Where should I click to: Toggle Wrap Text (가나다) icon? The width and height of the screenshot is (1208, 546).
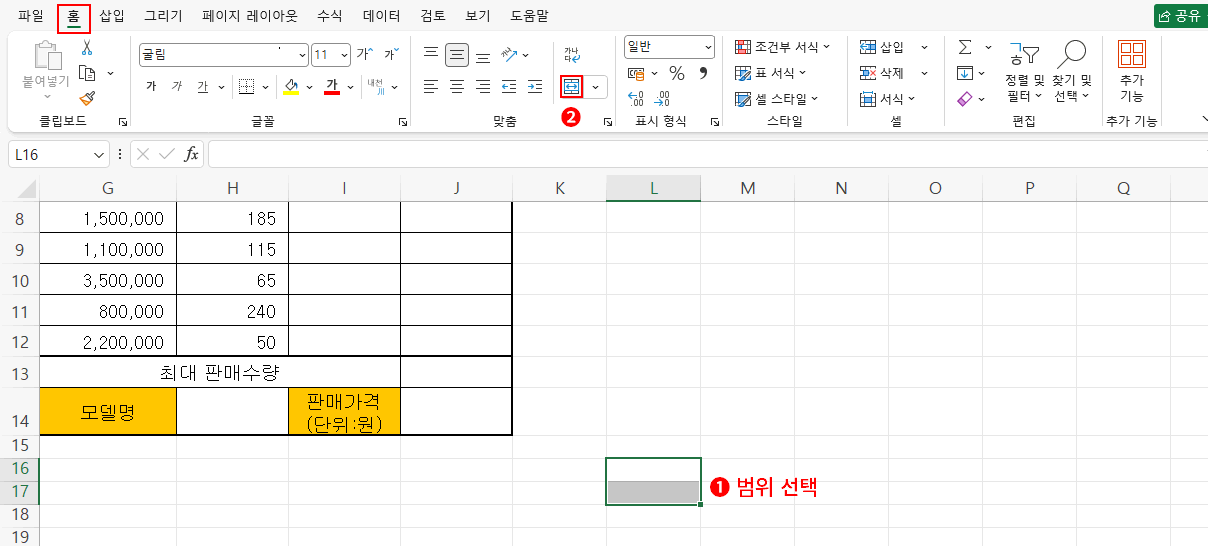(571, 54)
